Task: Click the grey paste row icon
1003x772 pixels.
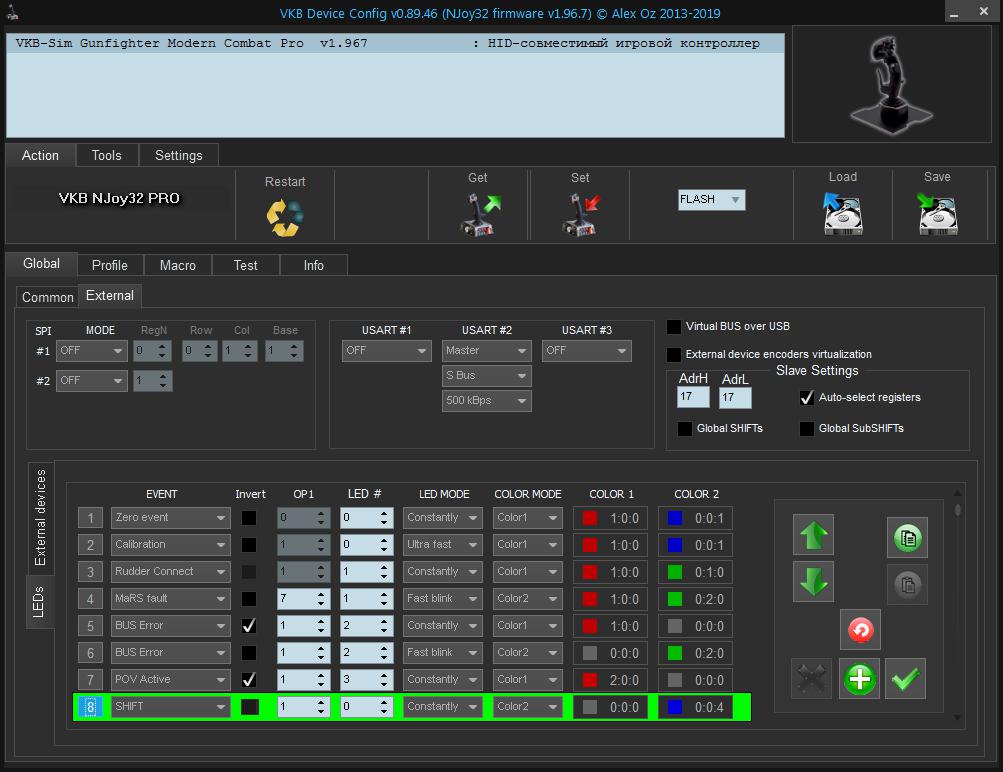Action: (907, 585)
